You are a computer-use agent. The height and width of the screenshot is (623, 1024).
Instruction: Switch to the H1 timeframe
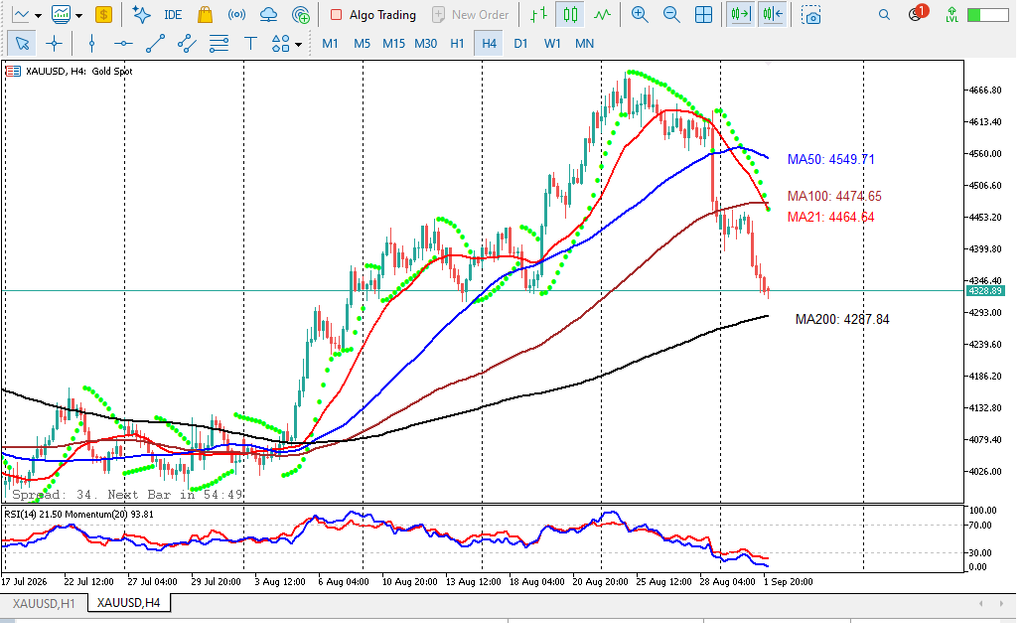[x=457, y=44]
